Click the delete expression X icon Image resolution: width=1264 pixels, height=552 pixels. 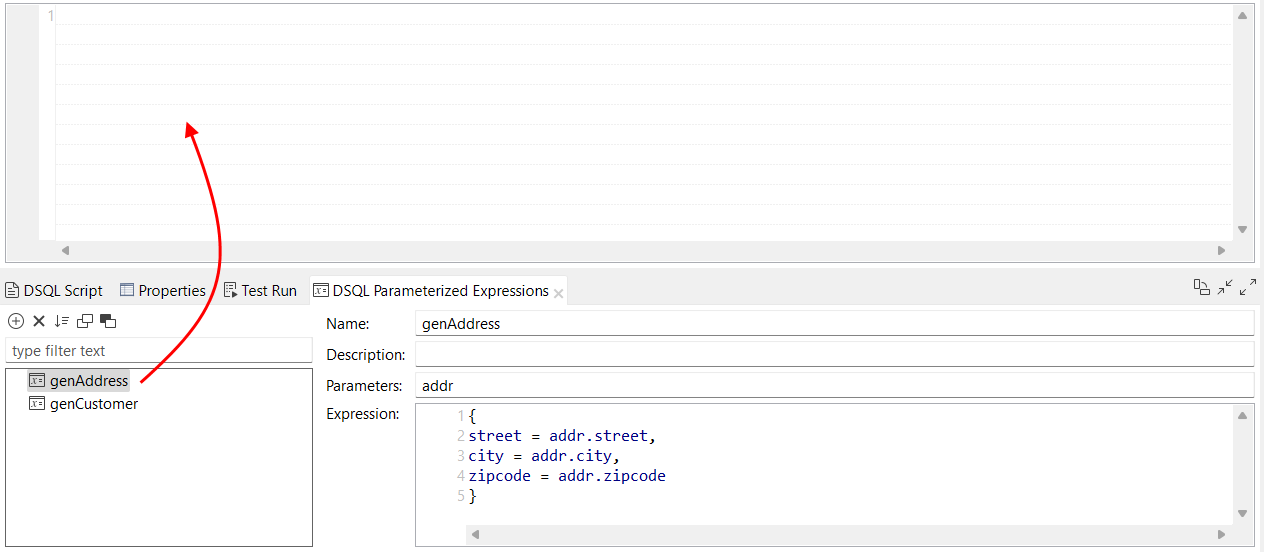point(39,321)
